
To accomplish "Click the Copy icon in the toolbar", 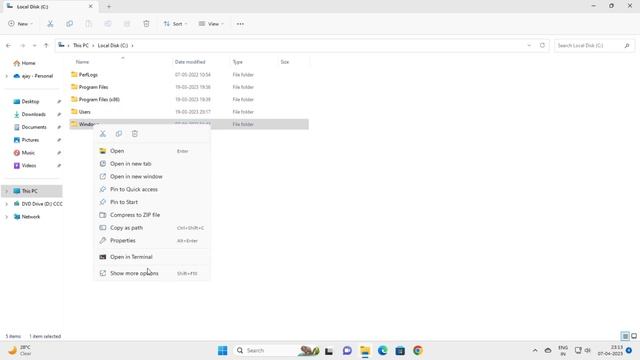I will 69,24.
